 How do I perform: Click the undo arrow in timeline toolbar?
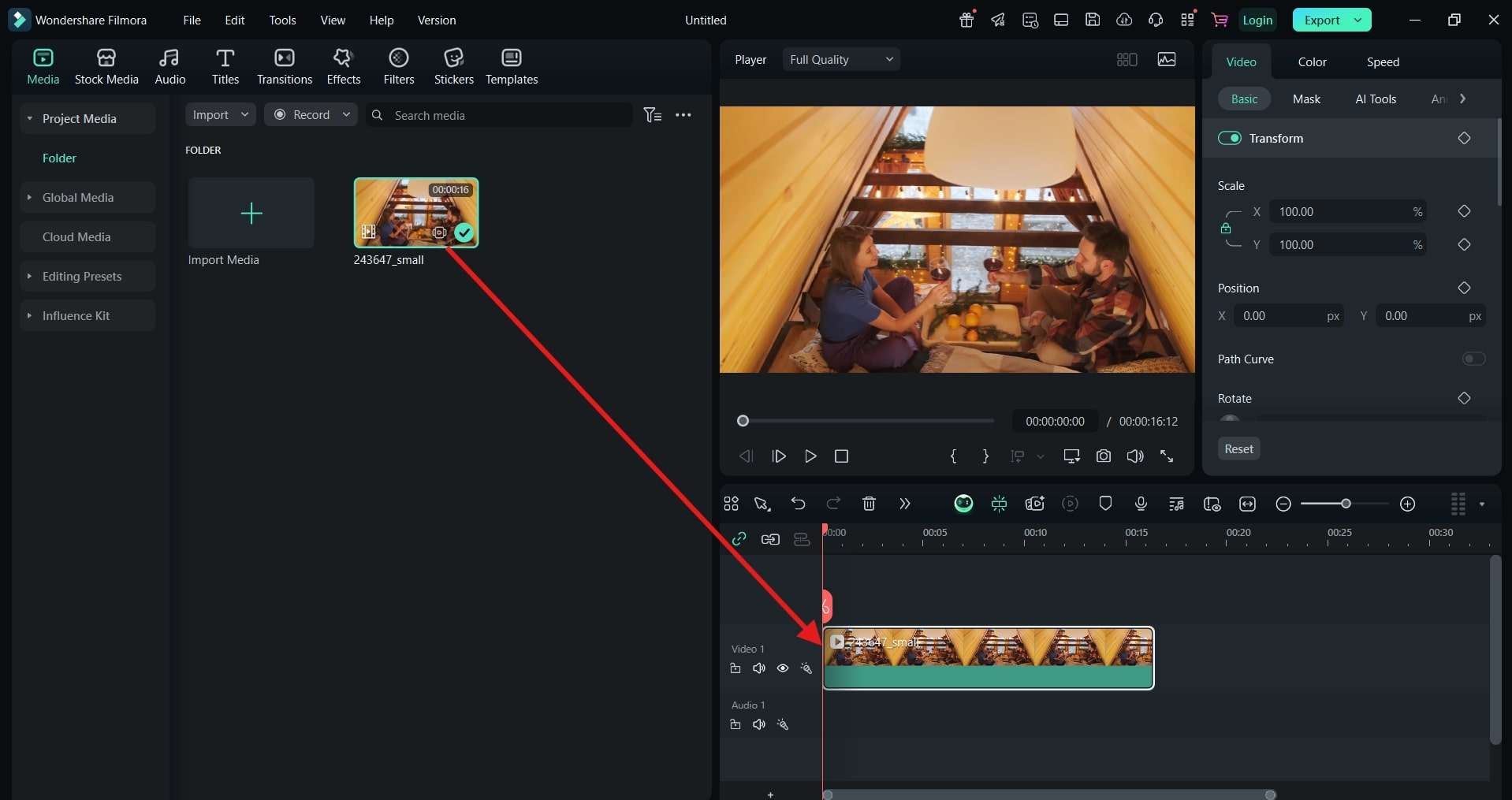coord(798,504)
